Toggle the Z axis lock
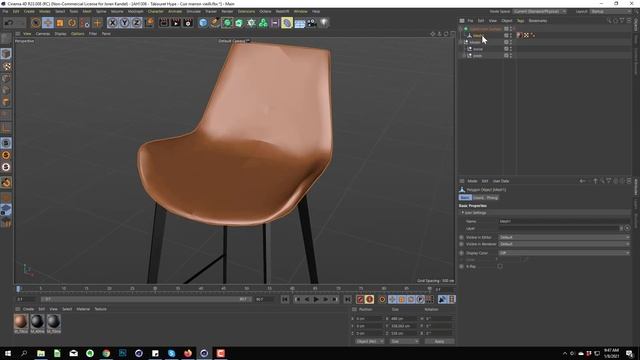Viewport: 640px width, 360px height. tap(136, 23)
